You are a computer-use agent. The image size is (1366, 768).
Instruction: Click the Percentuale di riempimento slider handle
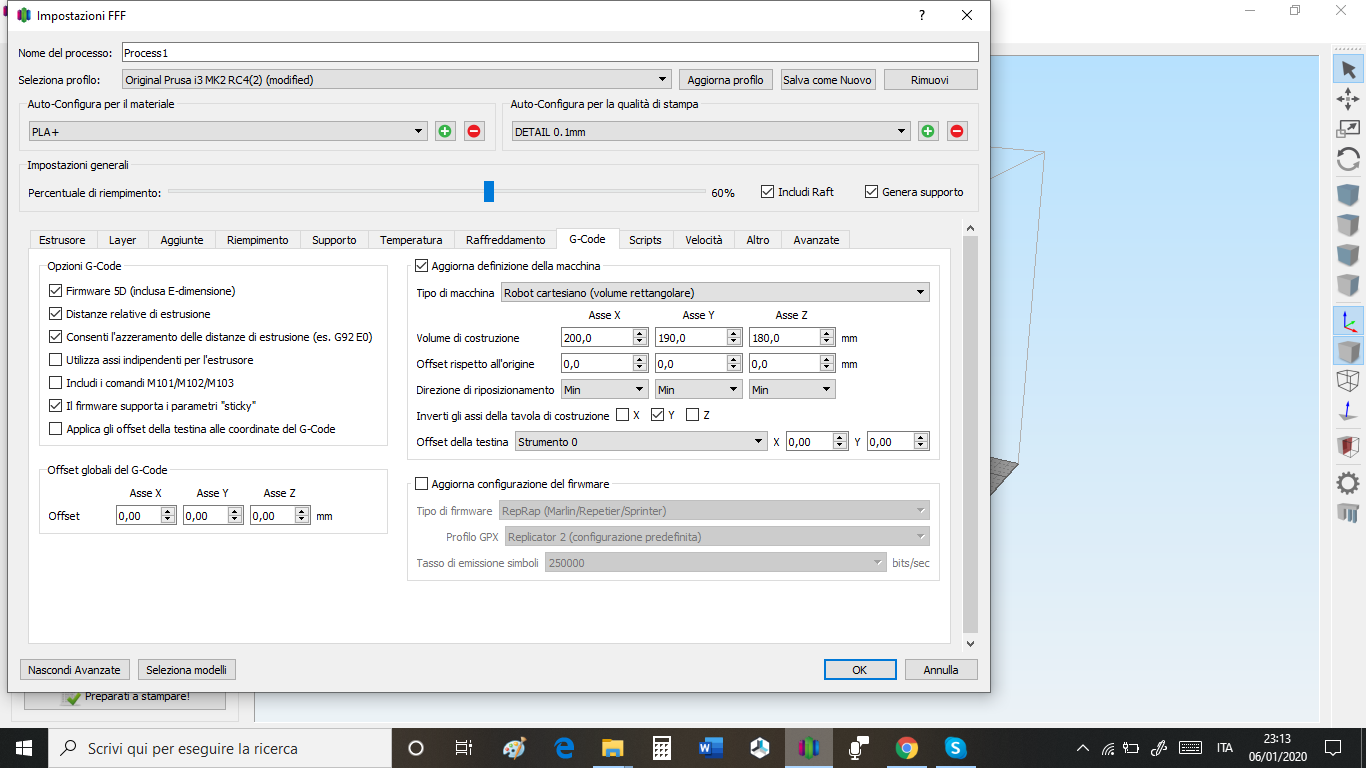click(x=489, y=191)
